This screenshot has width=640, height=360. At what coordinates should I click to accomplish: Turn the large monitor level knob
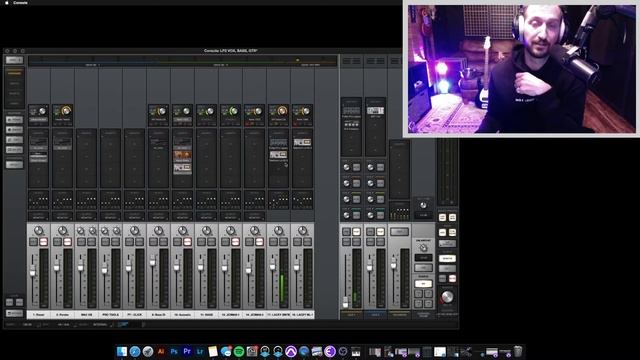(x=447, y=297)
